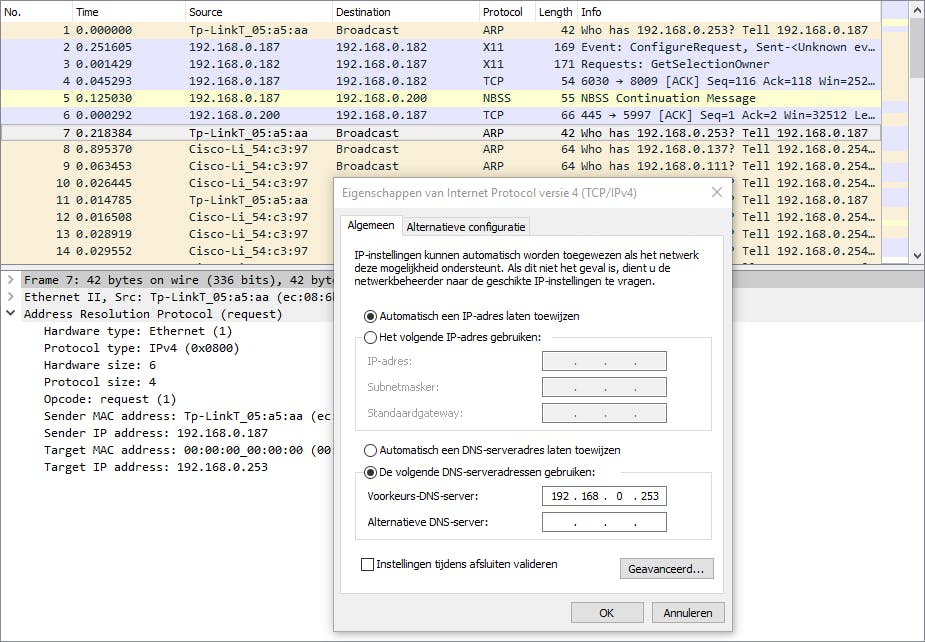Click the disabled Standaardgateway field
Screen dimensions: 925x642
(x=604, y=413)
